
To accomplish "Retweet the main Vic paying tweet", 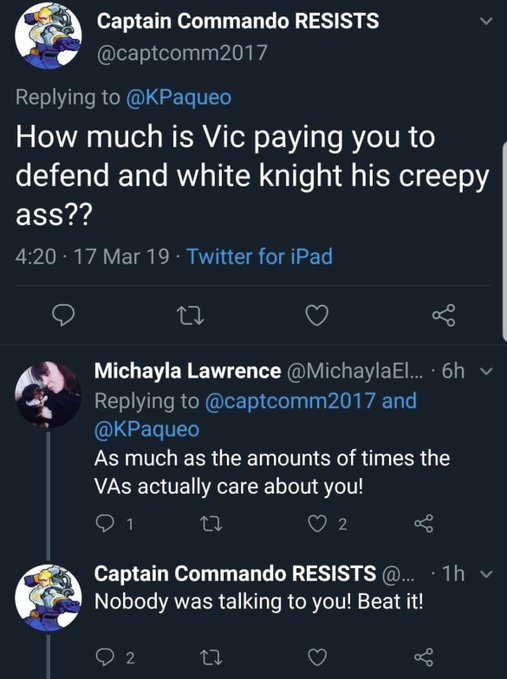I will pyautogui.click(x=191, y=315).
